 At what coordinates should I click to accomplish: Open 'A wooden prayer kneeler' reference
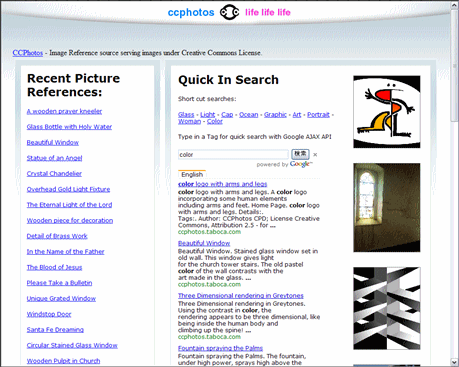(64, 111)
